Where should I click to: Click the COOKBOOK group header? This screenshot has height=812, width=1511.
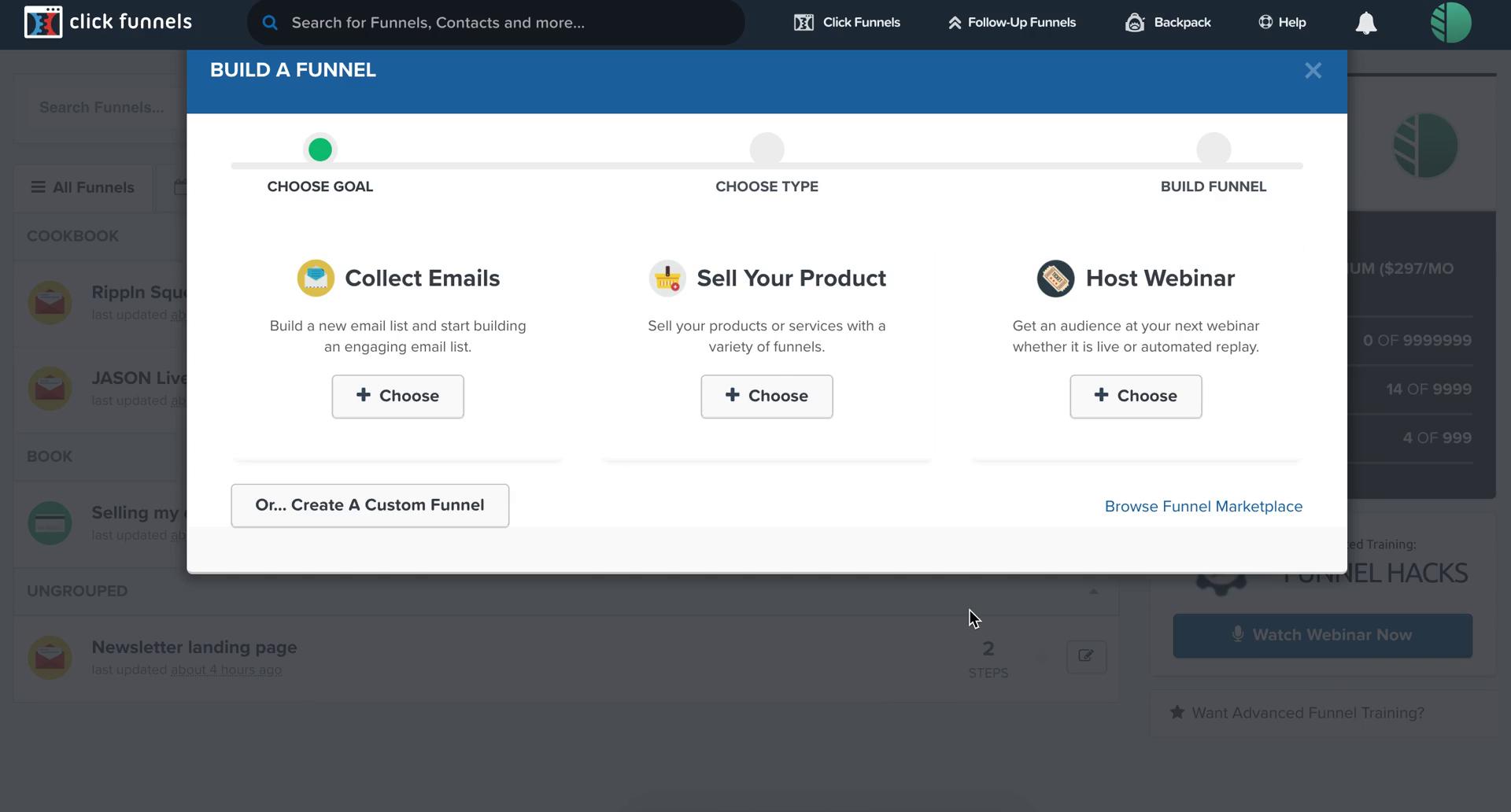[73, 237]
